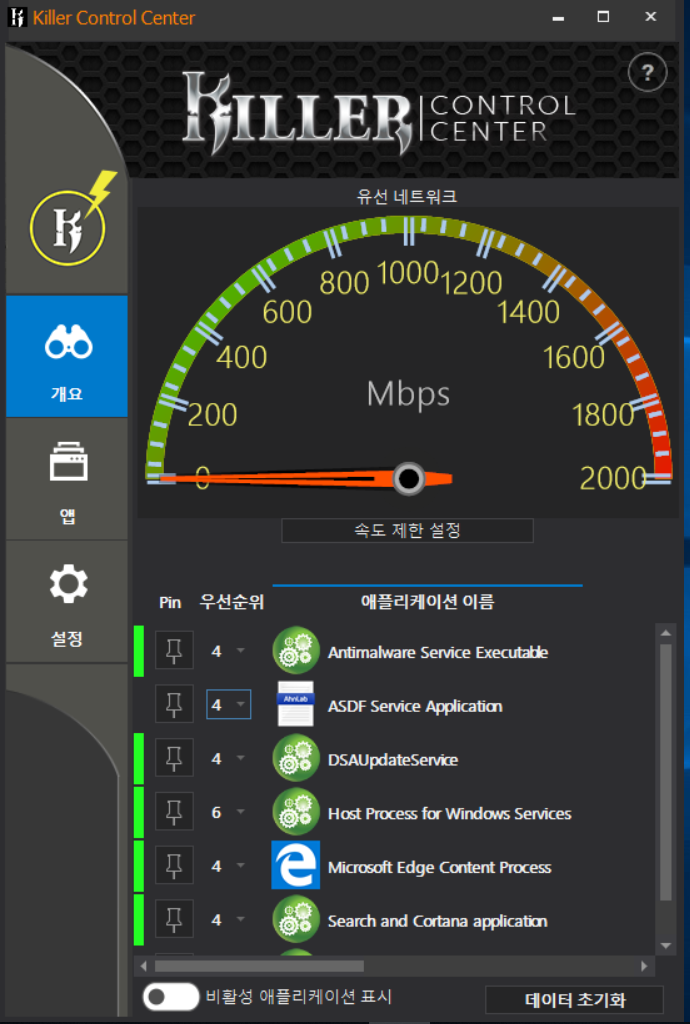Click the 속도 제한 설정 button

pyautogui.click(x=407, y=530)
